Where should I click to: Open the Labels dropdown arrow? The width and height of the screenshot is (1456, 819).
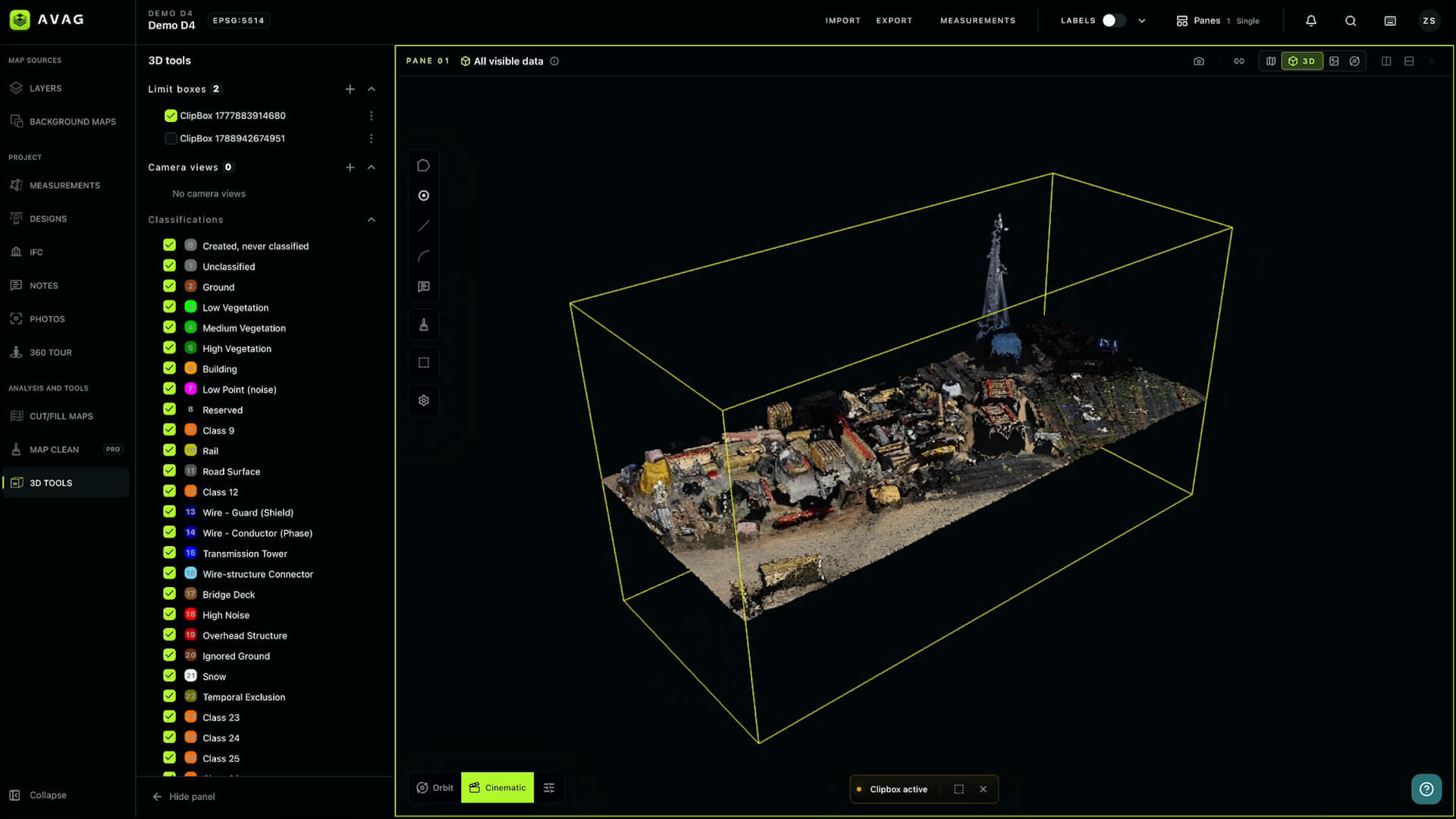pos(1141,21)
